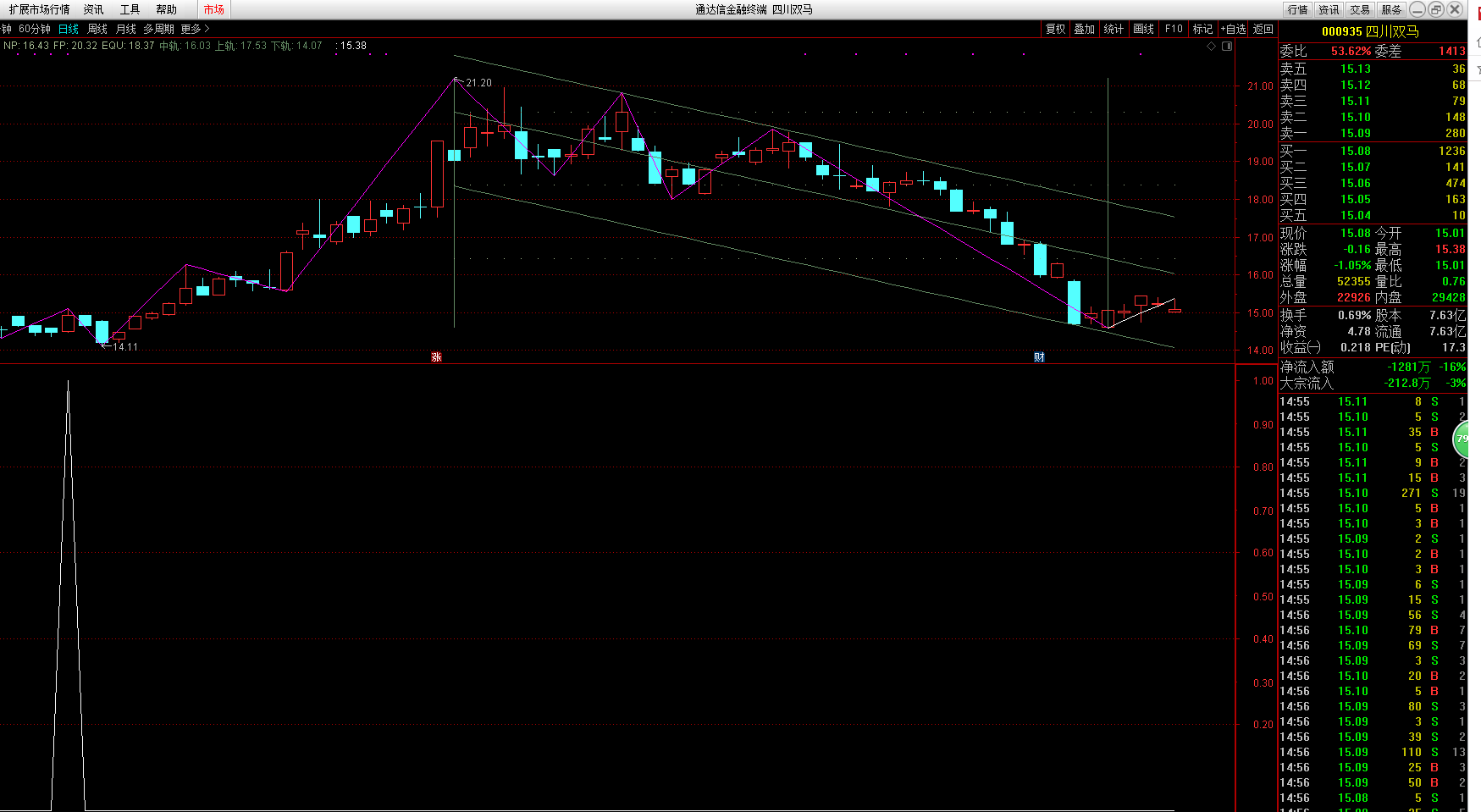1481x812 pixels.
Task: Click the 涨幅 -1.05% value
Action: (1352, 265)
